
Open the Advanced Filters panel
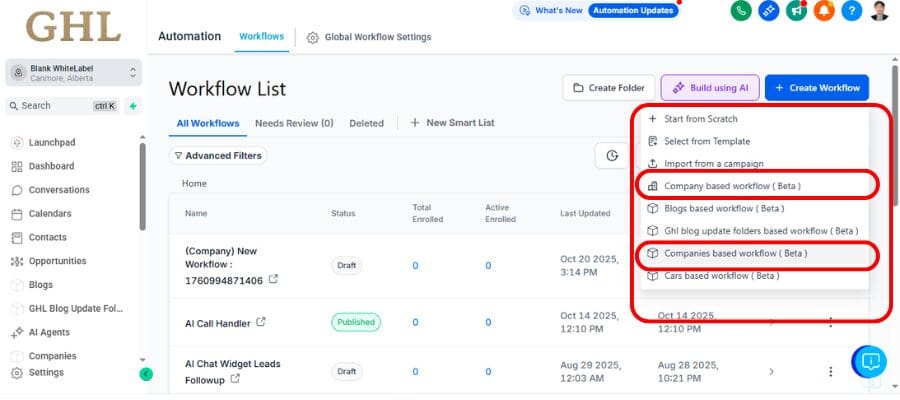point(217,155)
